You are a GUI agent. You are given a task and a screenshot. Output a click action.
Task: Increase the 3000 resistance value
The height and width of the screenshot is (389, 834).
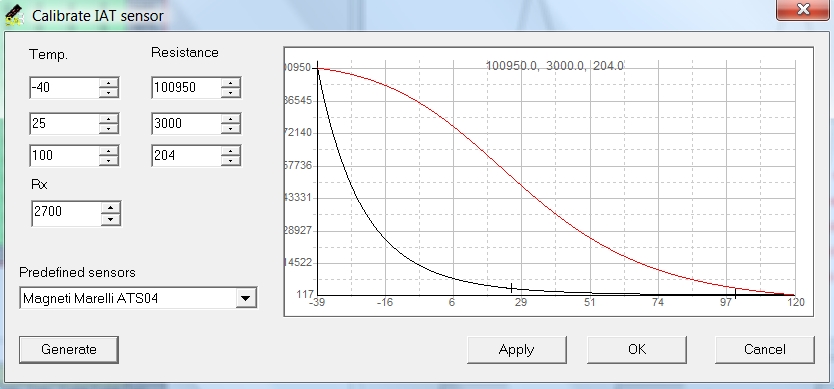[231, 119]
